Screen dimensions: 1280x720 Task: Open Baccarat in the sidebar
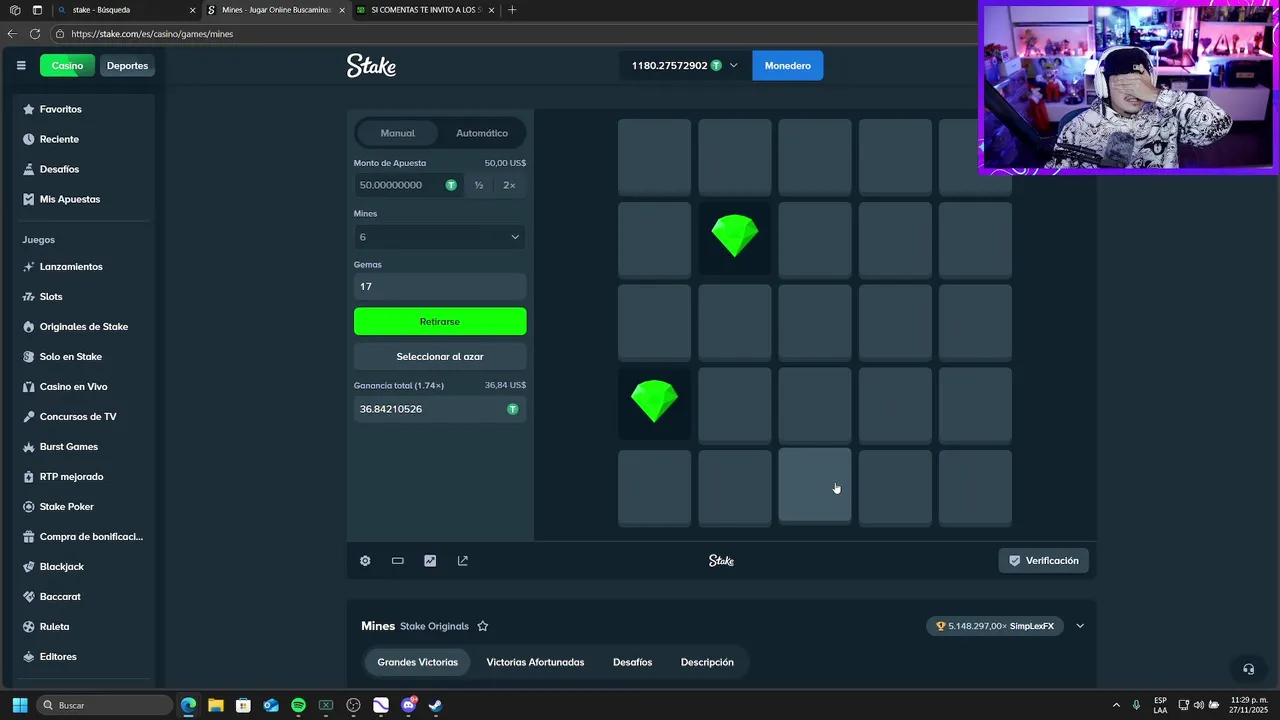tap(84, 597)
